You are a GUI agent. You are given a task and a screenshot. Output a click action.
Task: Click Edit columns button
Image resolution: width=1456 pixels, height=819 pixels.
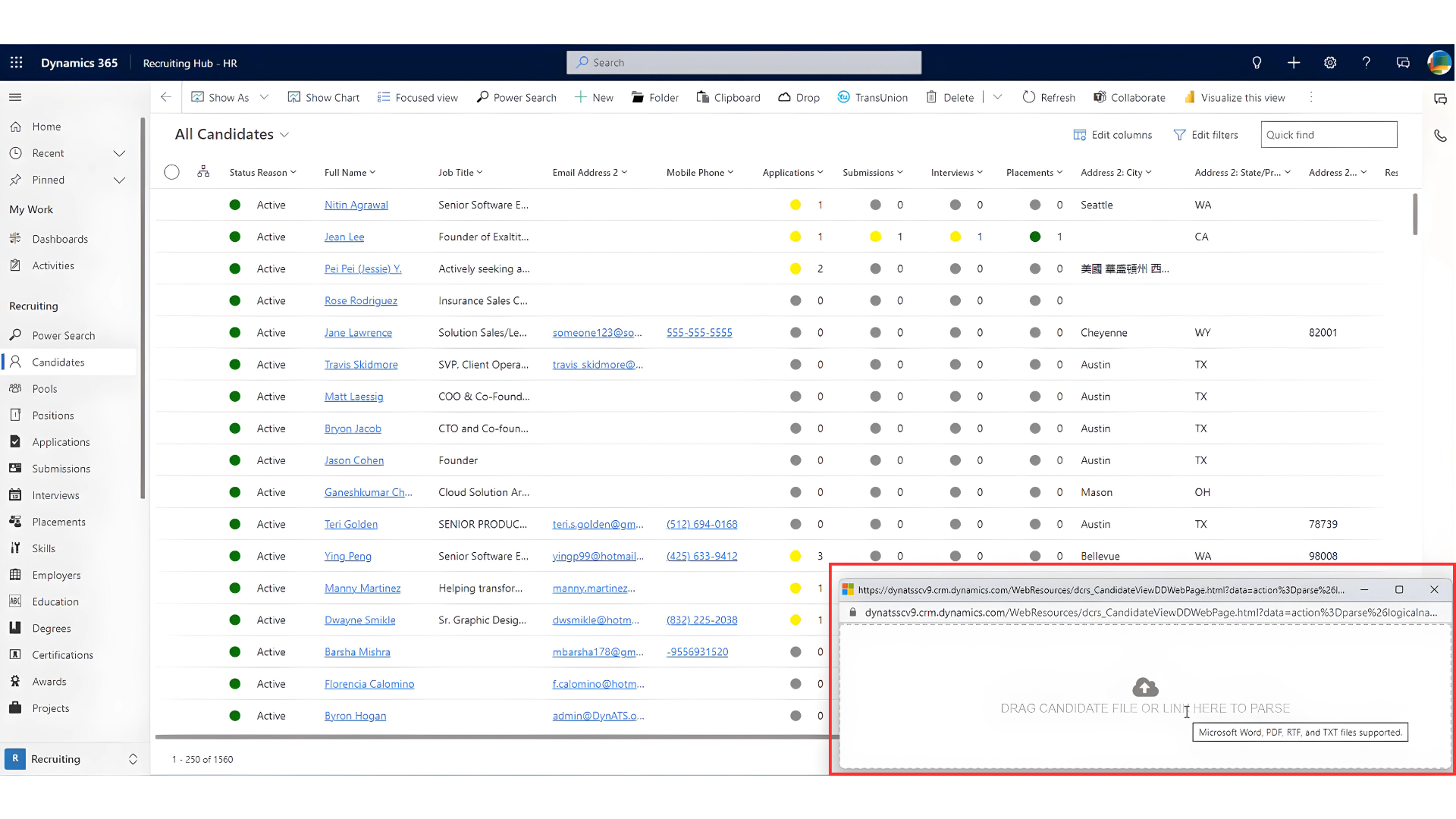point(1112,135)
